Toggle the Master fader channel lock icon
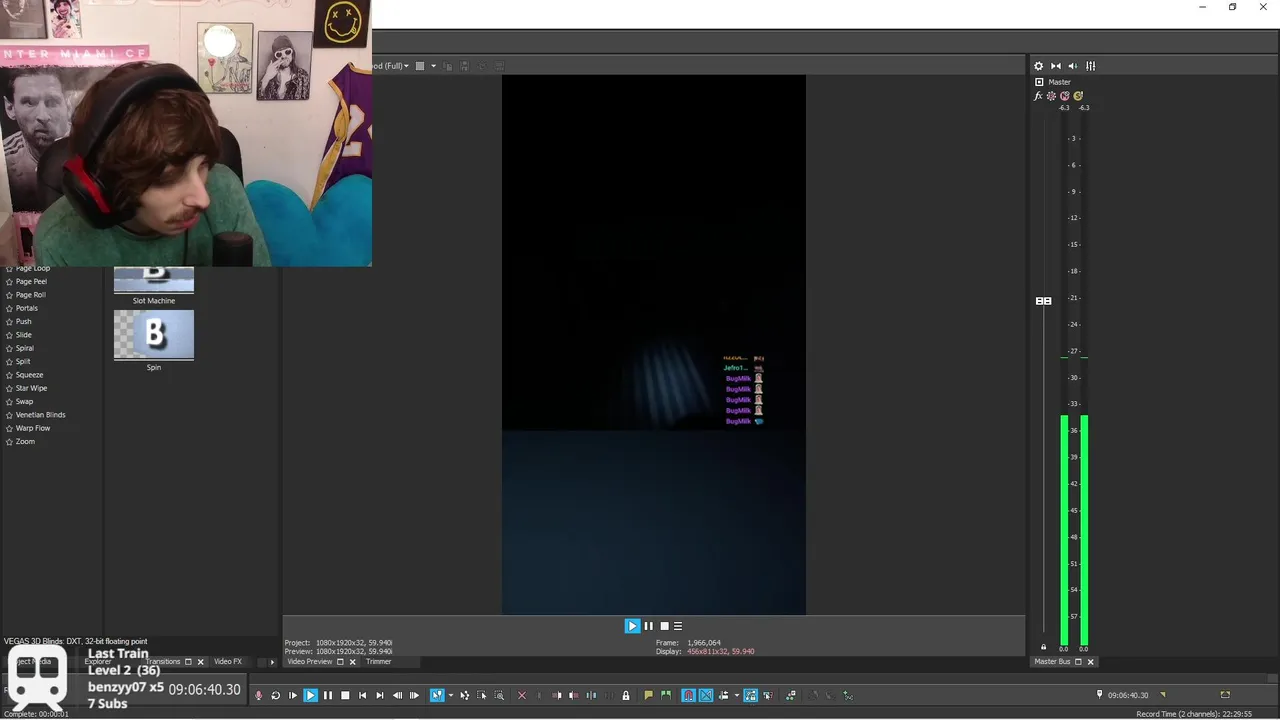 coord(1043,647)
